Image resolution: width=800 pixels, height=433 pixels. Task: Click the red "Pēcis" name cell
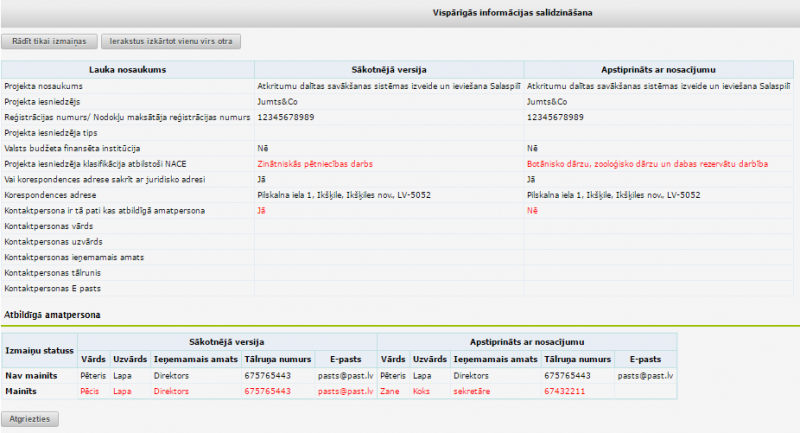click(x=93, y=392)
